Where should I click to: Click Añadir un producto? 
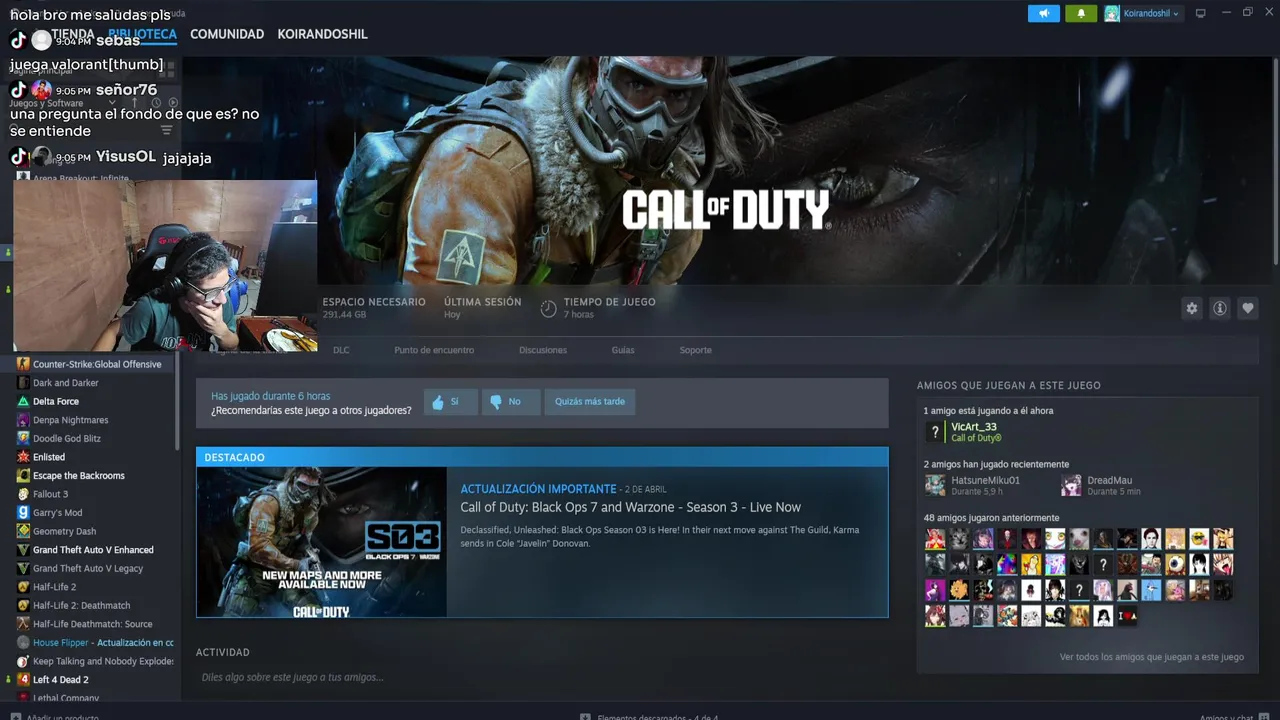[x=55, y=716]
